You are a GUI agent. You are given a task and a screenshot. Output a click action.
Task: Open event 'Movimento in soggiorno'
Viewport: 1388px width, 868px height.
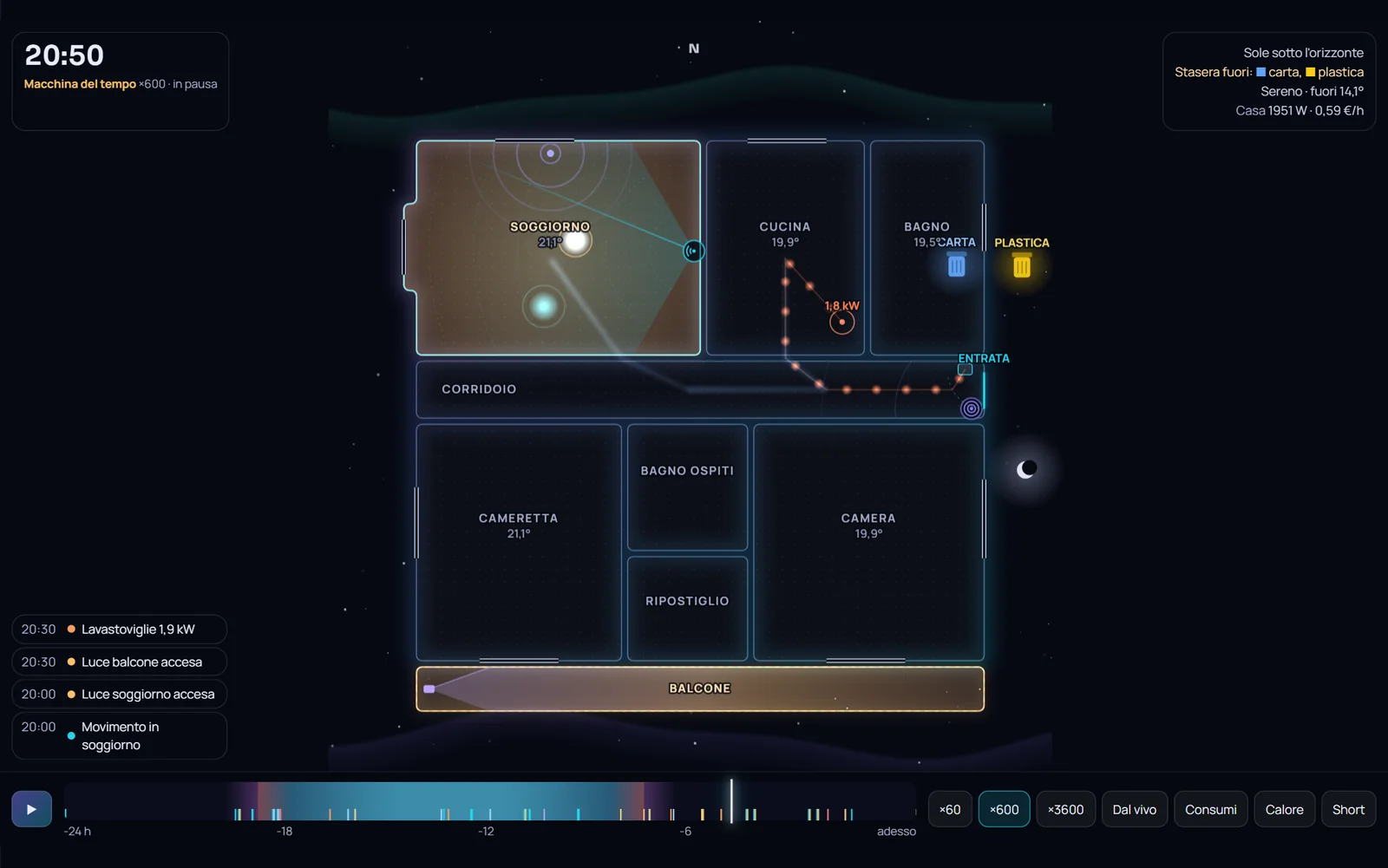pyautogui.click(x=120, y=735)
